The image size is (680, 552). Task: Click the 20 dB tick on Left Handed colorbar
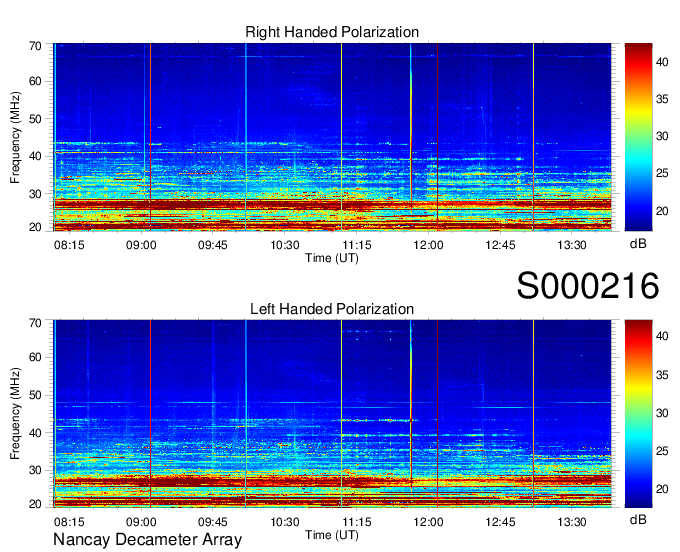coord(662,489)
